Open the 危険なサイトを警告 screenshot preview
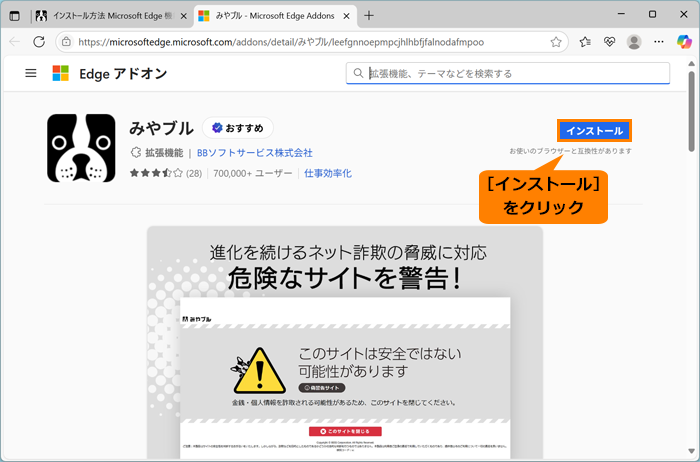The image size is (700, 462). click(x=345, y=343)
